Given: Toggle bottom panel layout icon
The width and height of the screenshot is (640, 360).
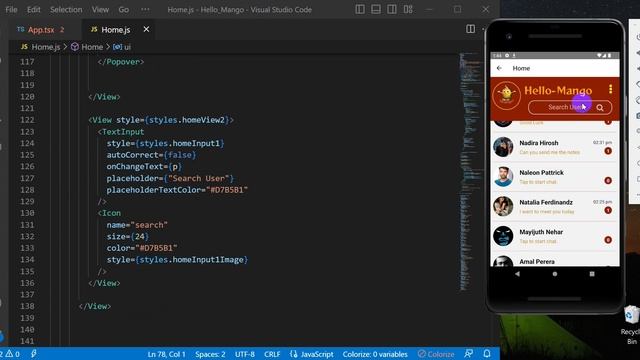Looking at the screenshot, I should point(376,9).
